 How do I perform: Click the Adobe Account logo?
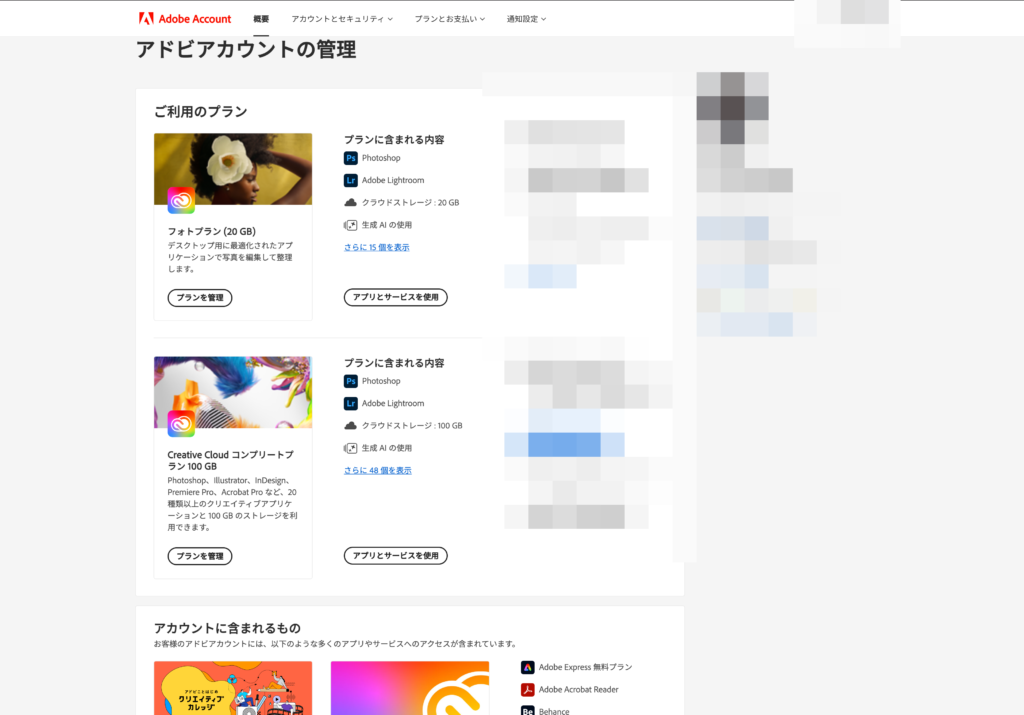pyautogui.click(x=185, y=19)
